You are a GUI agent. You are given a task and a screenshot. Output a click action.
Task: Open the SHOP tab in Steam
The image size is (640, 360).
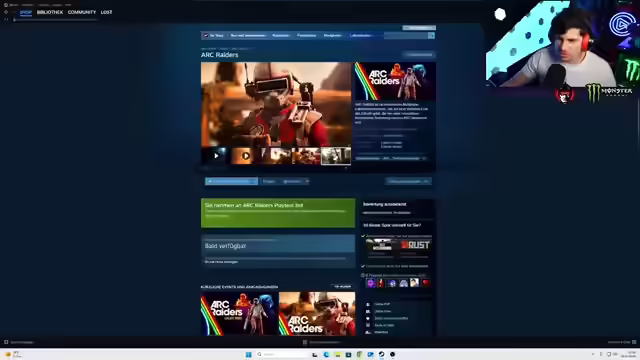pyautogui.click(x=25, y=12)
